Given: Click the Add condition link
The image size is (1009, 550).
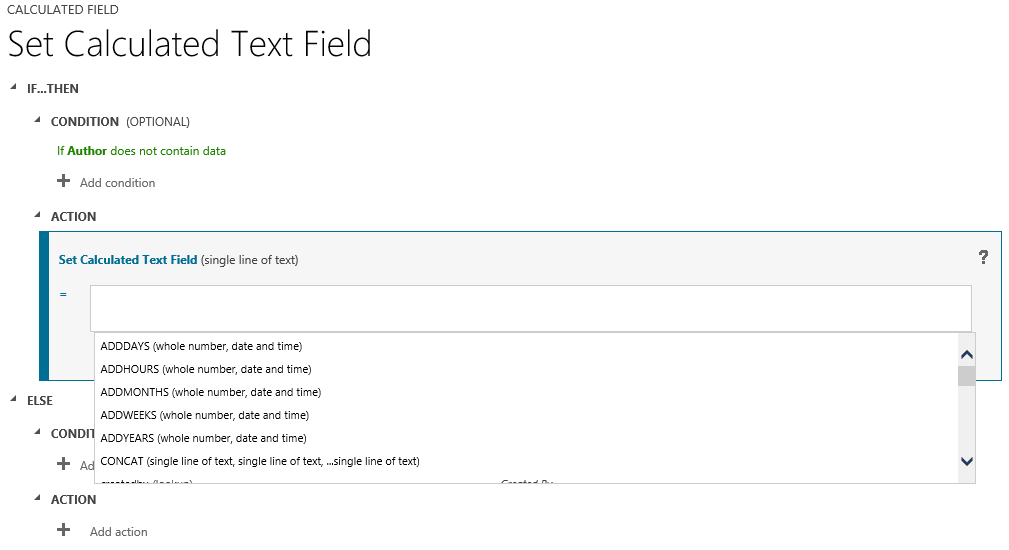Looking at the screenshot, I should [117, 183].
